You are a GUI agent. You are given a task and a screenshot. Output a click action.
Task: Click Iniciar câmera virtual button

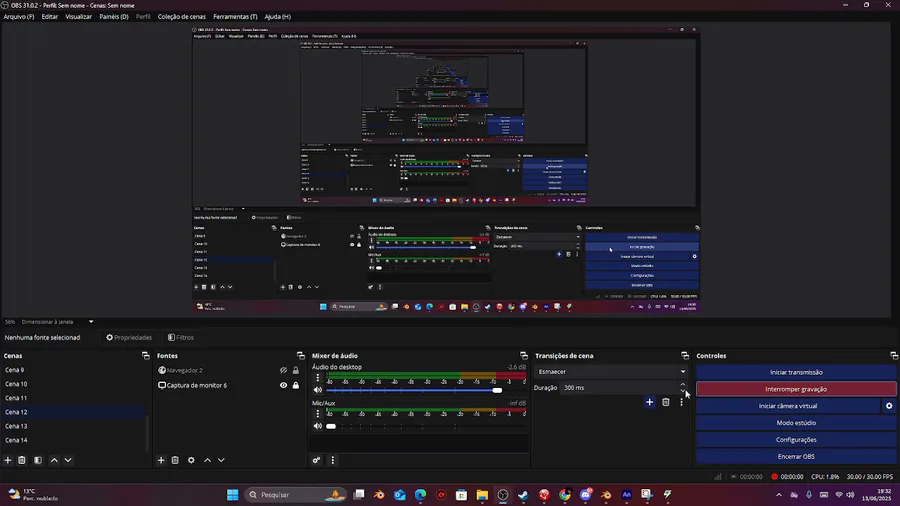[x=788, y=406]
